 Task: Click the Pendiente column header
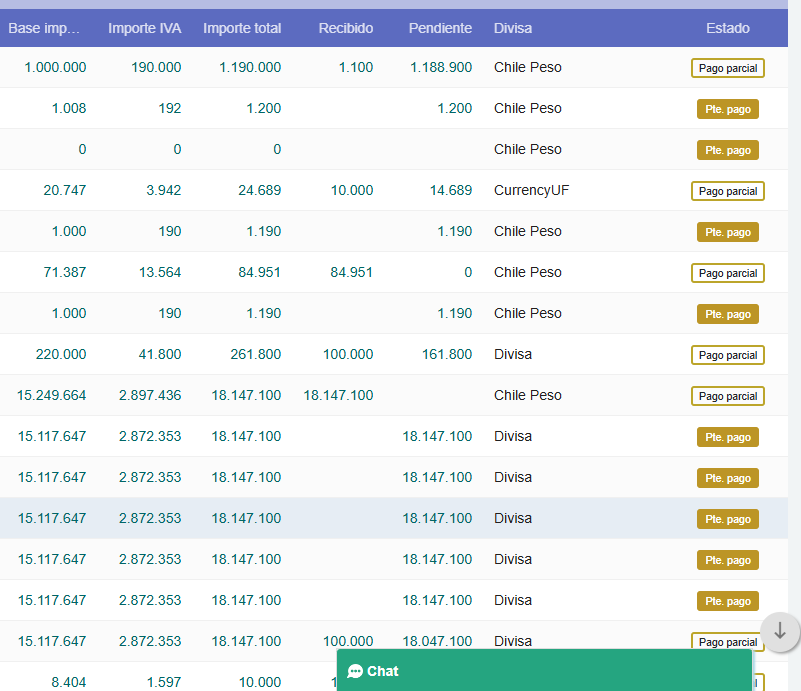coord(440,28)
